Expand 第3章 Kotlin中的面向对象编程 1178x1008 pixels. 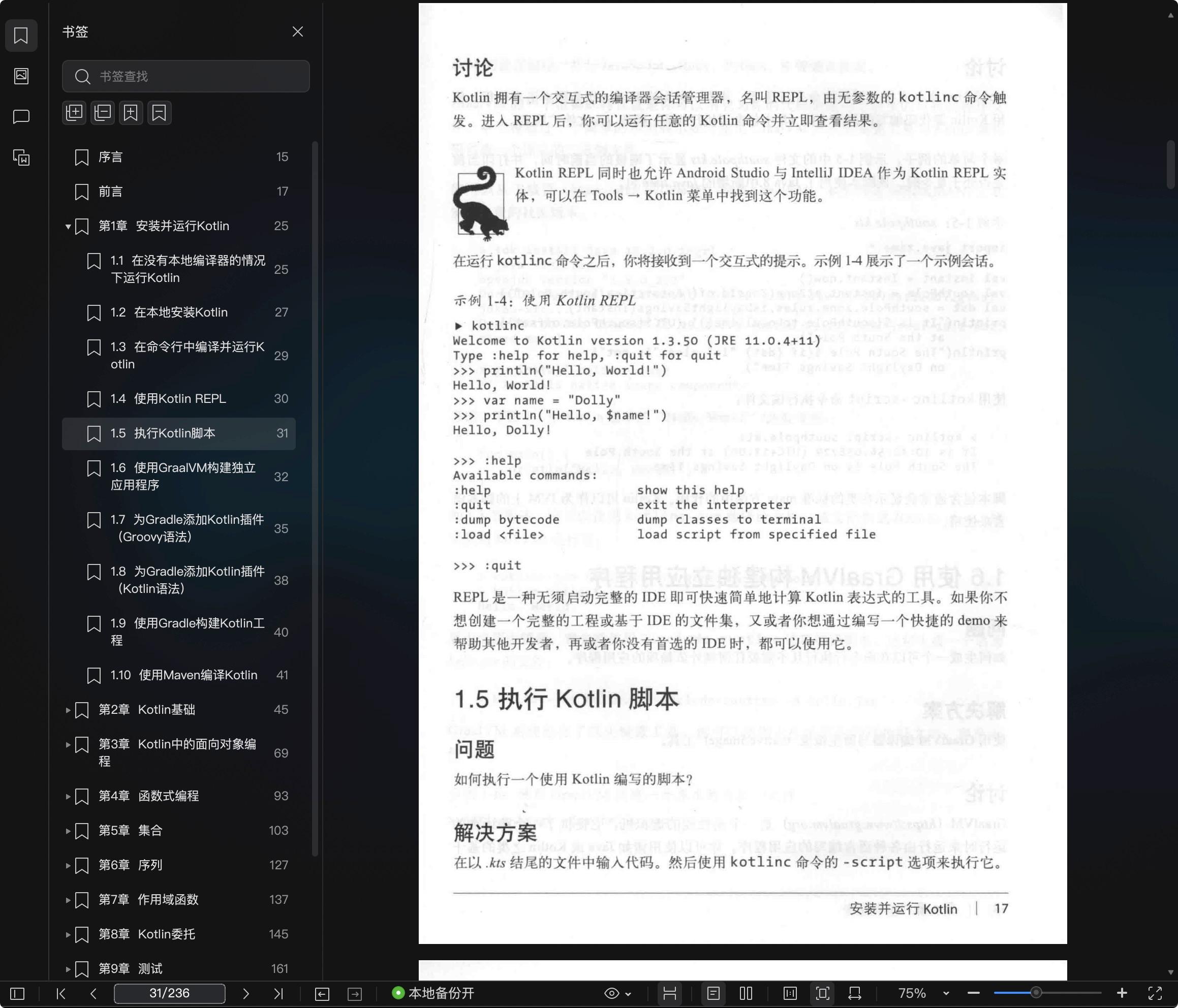coord(68,745)
